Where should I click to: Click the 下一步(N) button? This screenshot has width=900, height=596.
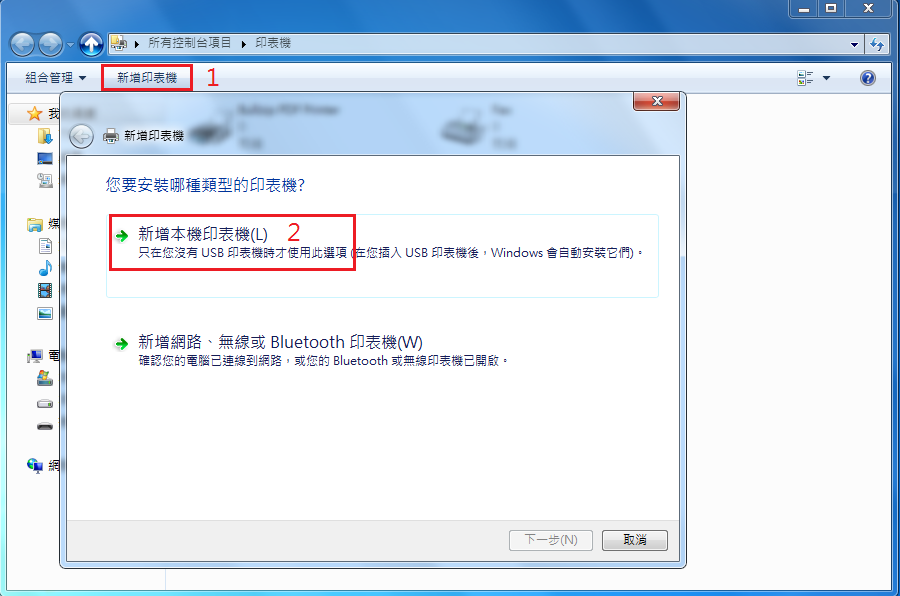550,540
